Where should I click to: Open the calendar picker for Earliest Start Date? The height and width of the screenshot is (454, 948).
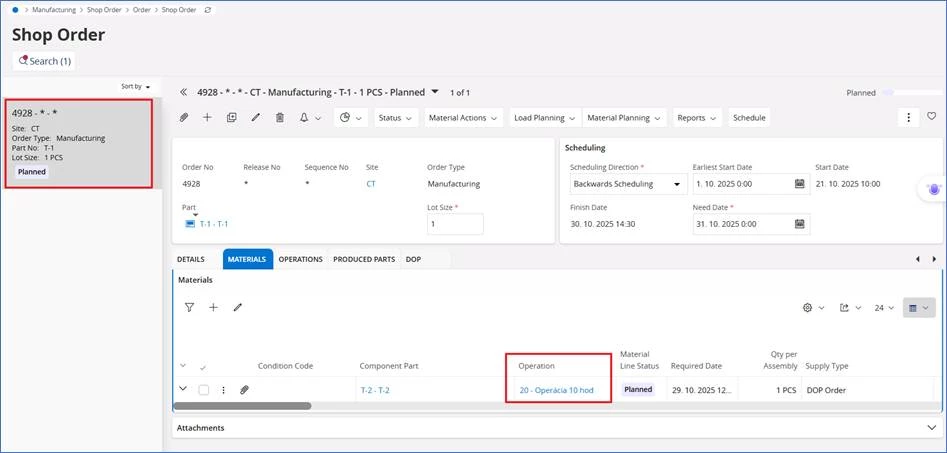[x=799, y=184]
